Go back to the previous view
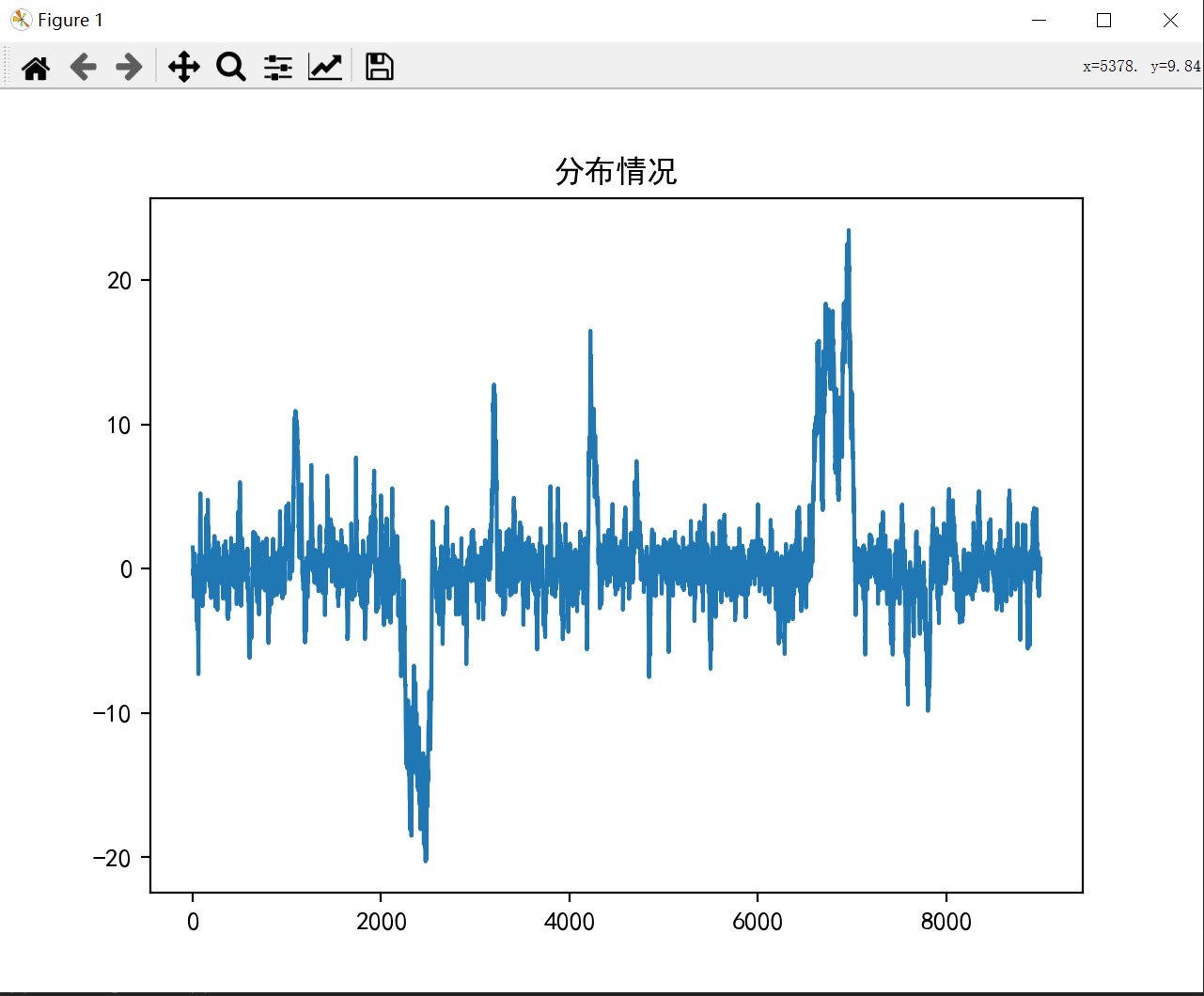The image size is (1204, 996). pyautogui.click(x=83, y=67)
